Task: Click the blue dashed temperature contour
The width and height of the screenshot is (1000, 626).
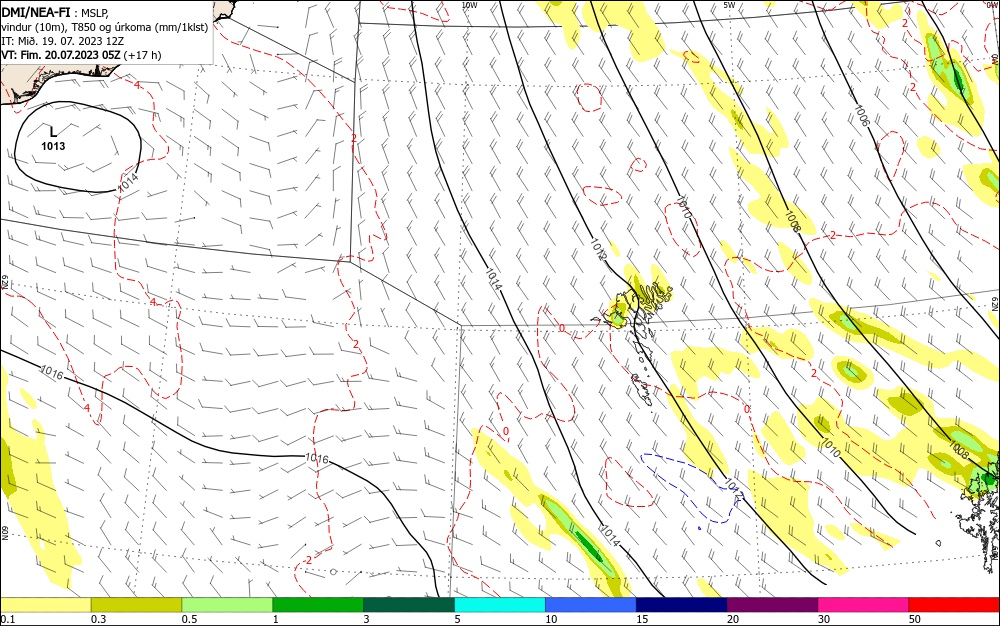Action: [690, 488]
